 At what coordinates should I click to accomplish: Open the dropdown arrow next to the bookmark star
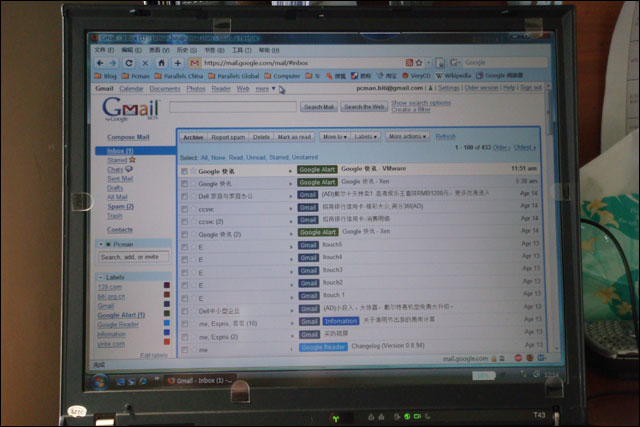click(x=428, y=62)
